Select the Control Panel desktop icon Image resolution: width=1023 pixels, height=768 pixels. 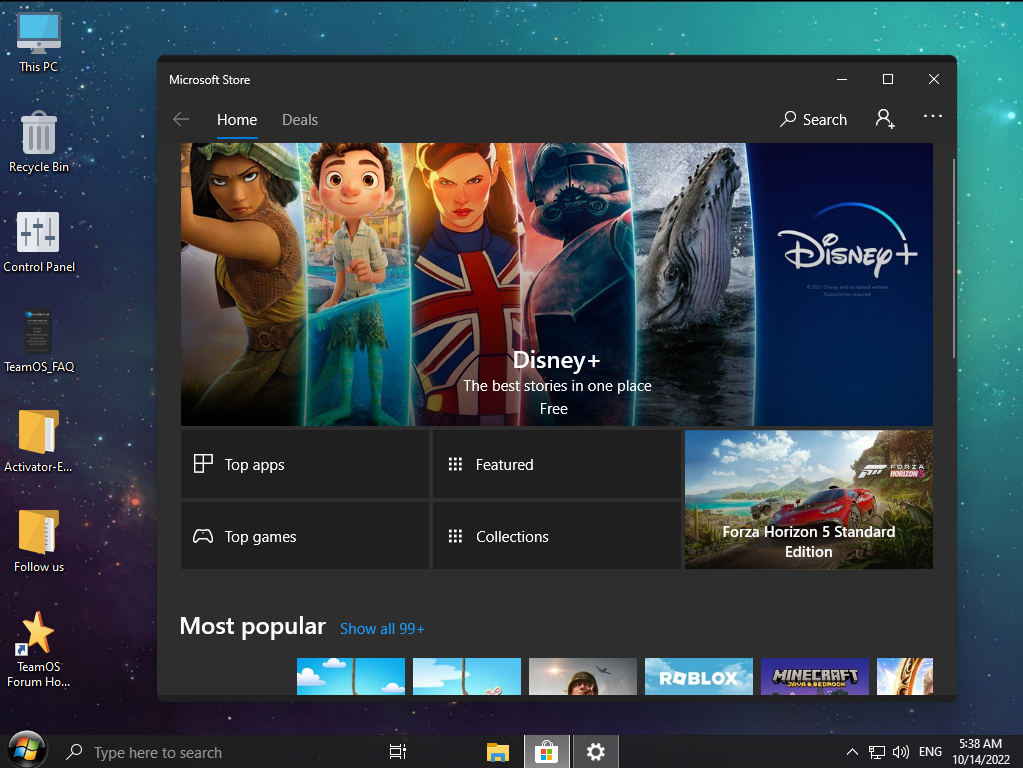pyautogui.click(x=38, y=242)
